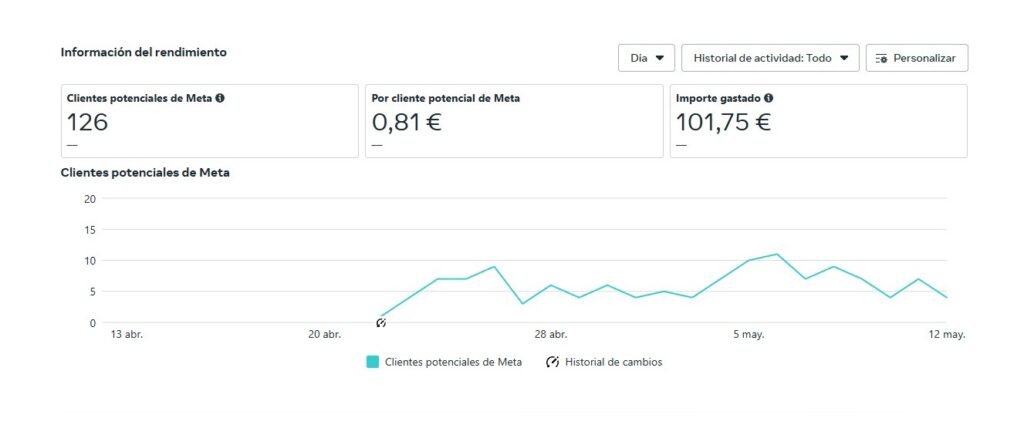Toggle Clientes potenciales de Meta legend label
The width and height of the screenshot is (1024, 425).
(x=453, y=362)
